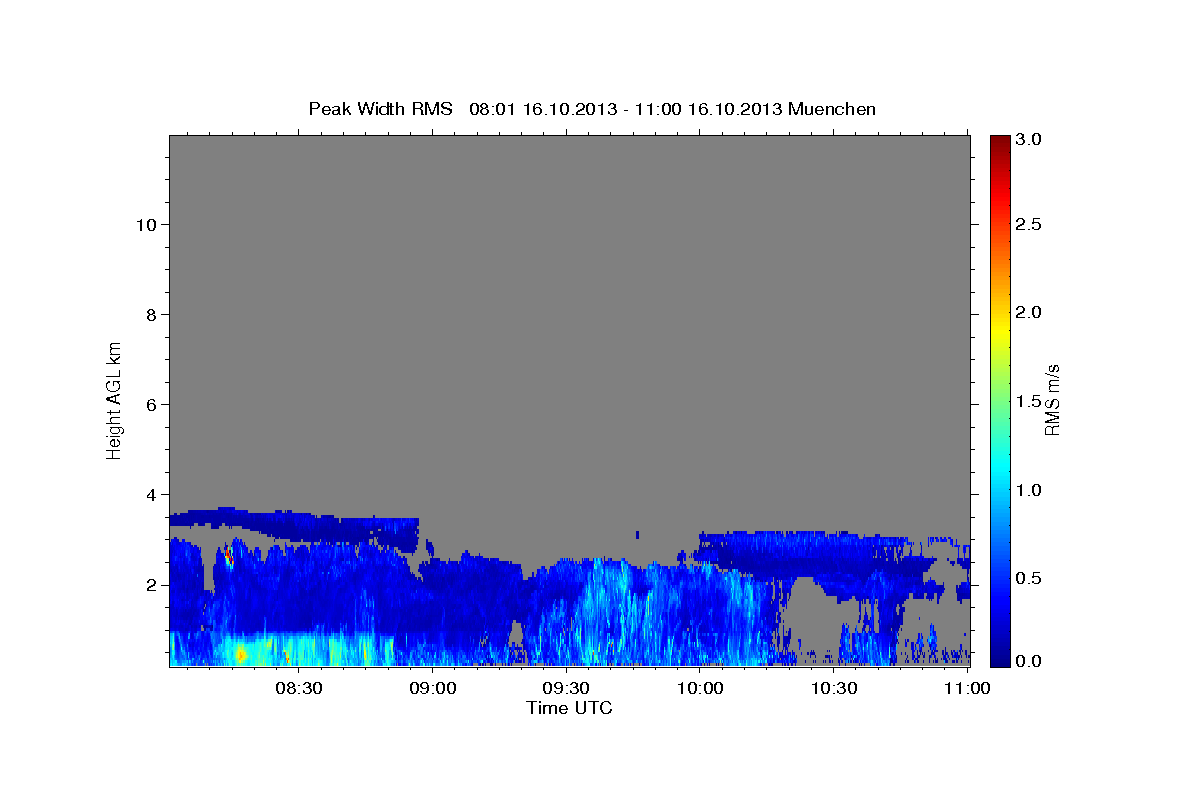The height and width of the screenshot is (800, 1200).
Task: Click the dark blue bottom of colorbar
Action: (x=999, y=658)
